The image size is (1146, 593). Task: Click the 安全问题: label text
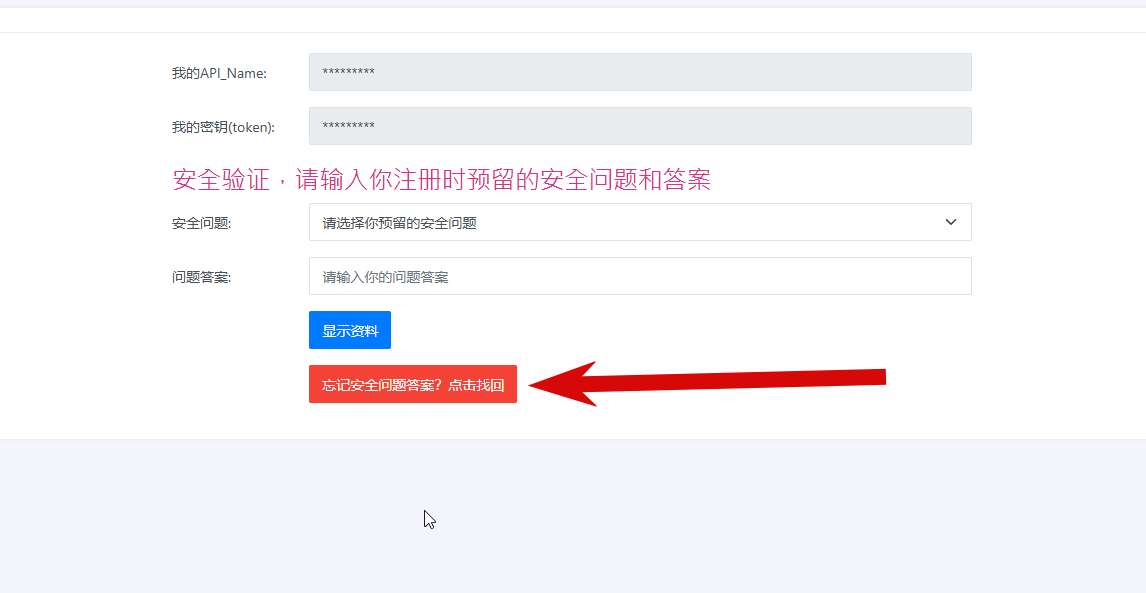(201, 223)
